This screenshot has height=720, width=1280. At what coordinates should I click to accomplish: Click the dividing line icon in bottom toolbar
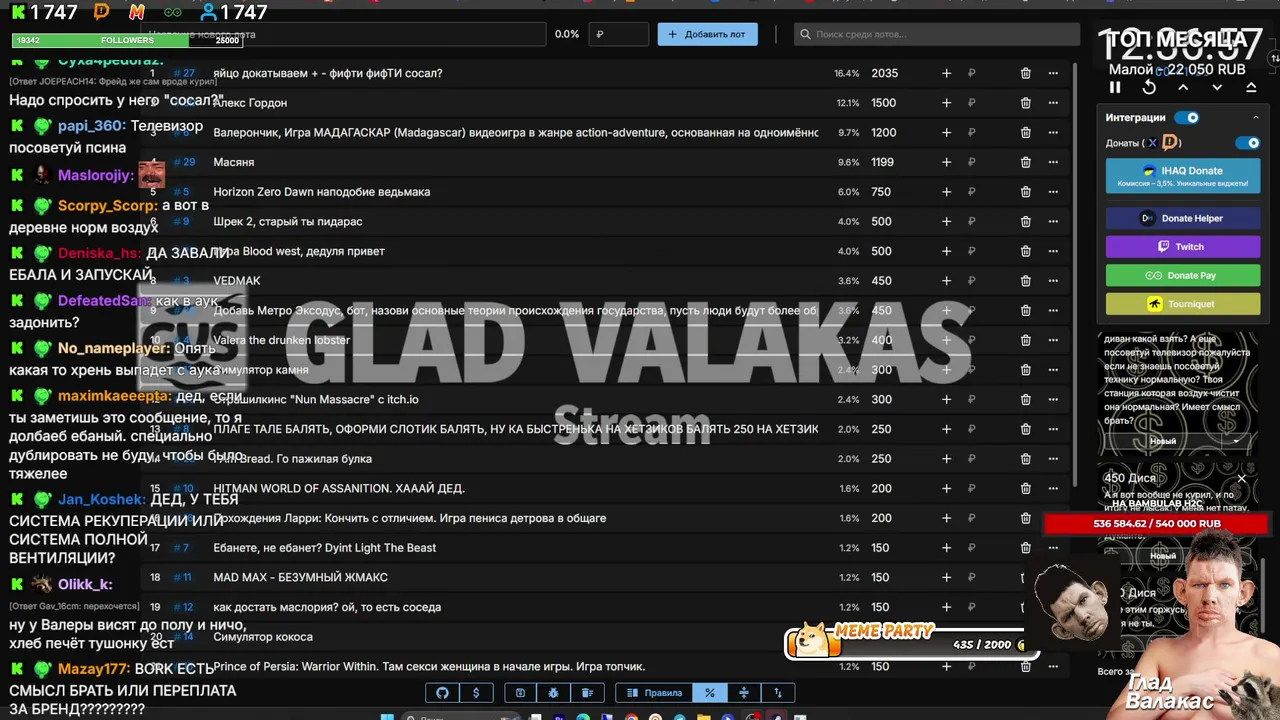tap(743, 692)
